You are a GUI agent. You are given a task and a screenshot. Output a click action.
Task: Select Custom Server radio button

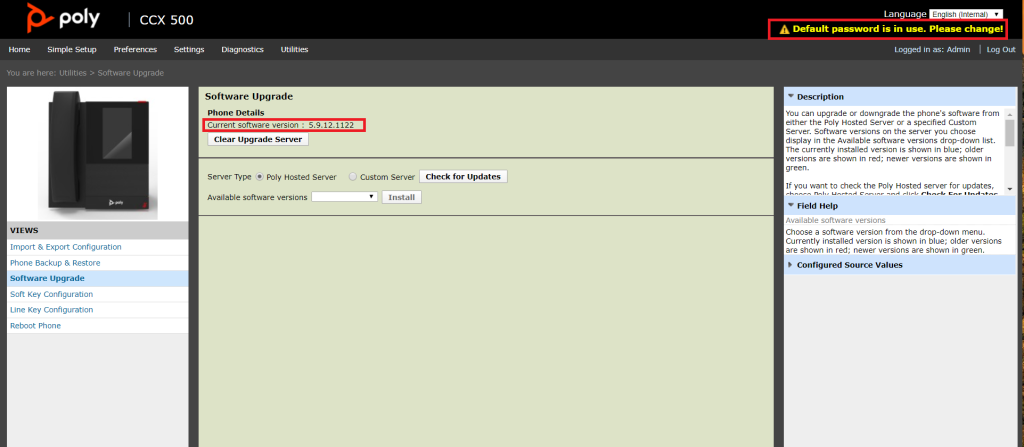click(x=352, y=177)
